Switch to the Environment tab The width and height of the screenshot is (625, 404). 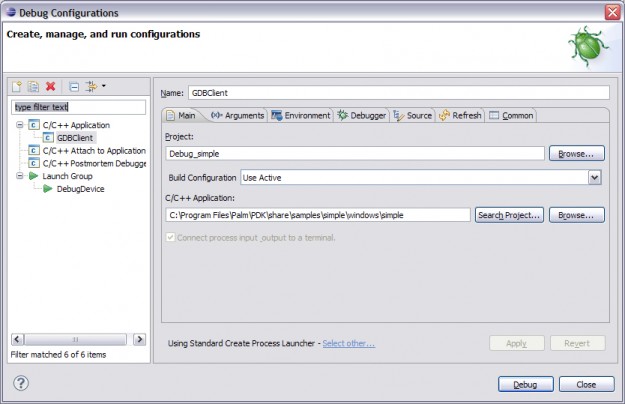[300, 116]
